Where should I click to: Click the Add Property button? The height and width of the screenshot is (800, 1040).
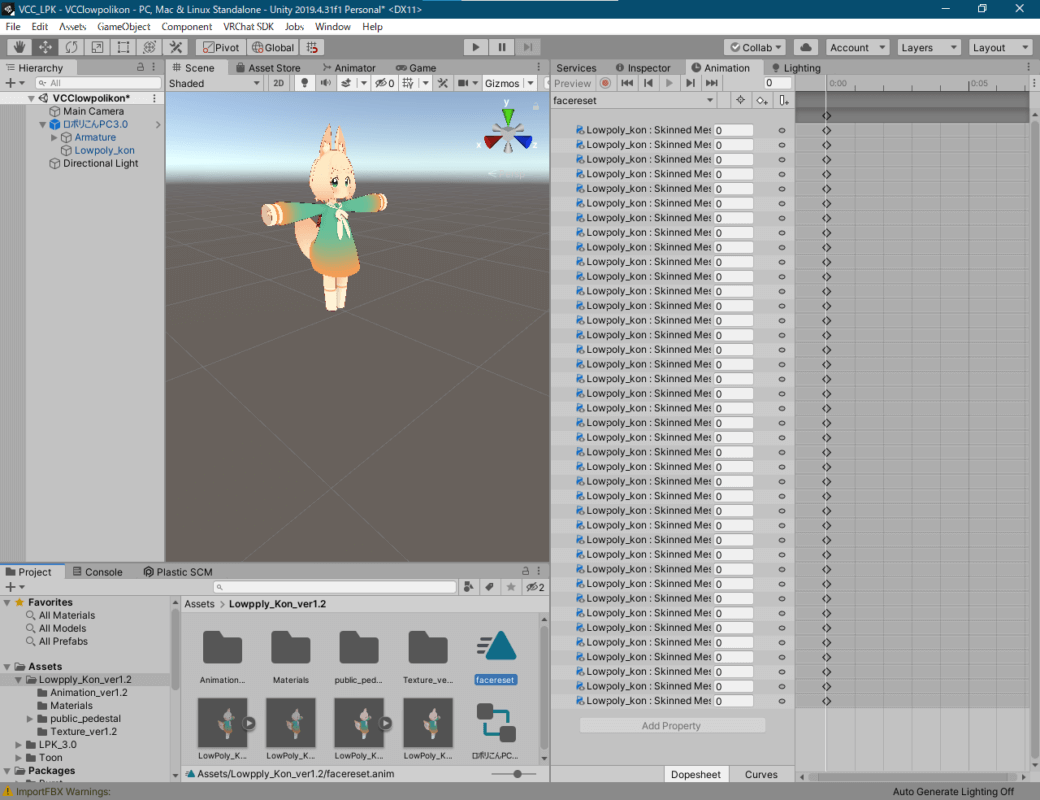671,726
